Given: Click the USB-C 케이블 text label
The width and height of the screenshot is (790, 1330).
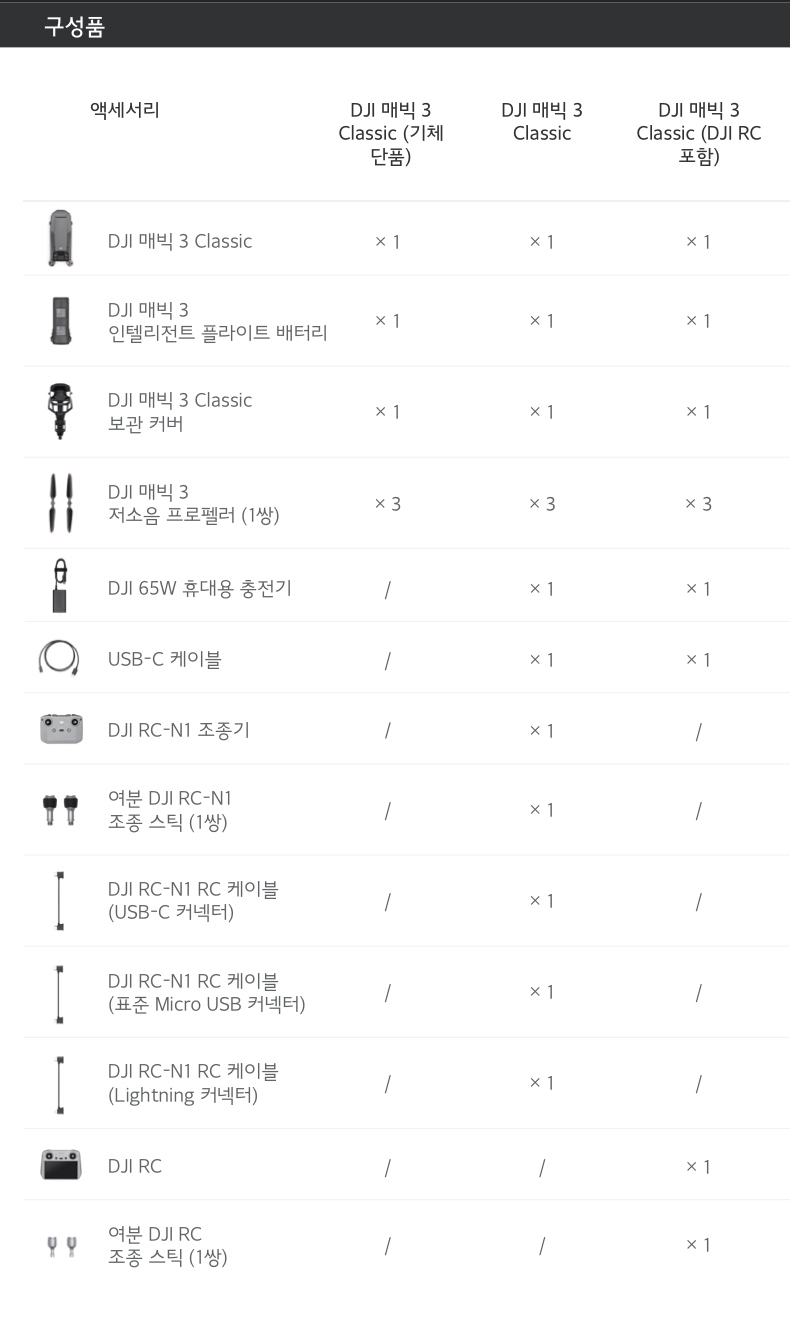Looking at the screenshot, I should 164,659.
